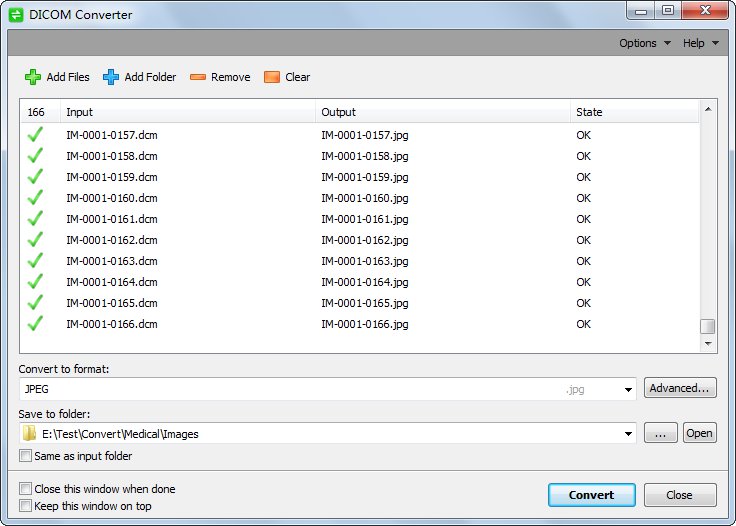Click the orange Remove bar icon
The height and width of the screenshot is (526, 736).
pyautogui.click(x=198, y=77)
